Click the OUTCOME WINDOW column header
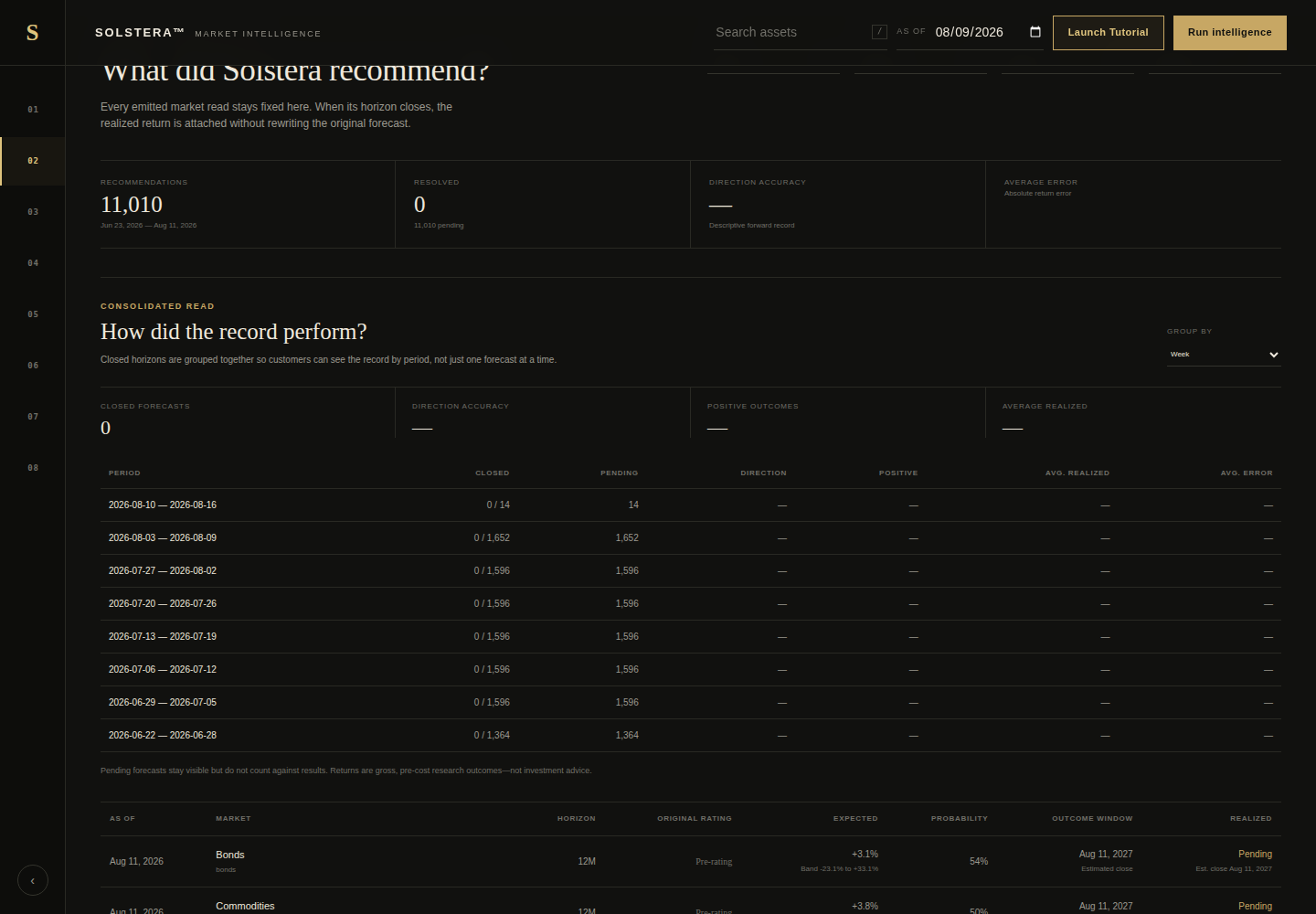Image resolution: width=1316 pixels, height=914 pixels. click(1092, 819)
